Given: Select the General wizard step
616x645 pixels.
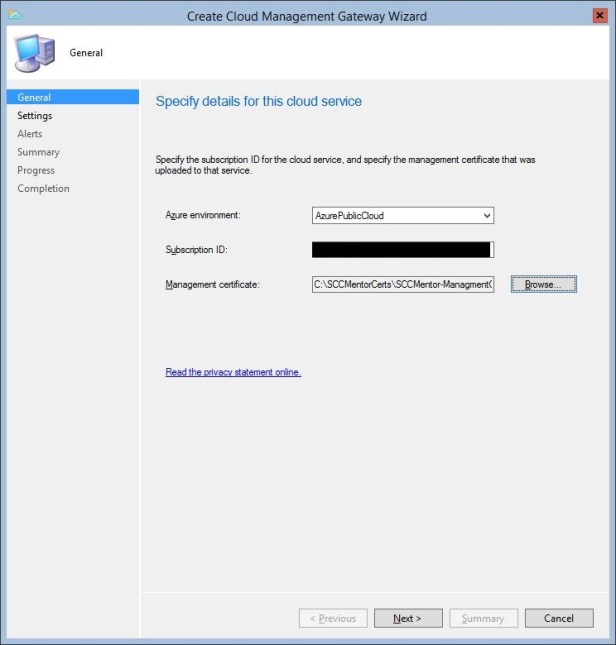Looking at the screenshot, I should pyautogui.click(x=73, y=97).
